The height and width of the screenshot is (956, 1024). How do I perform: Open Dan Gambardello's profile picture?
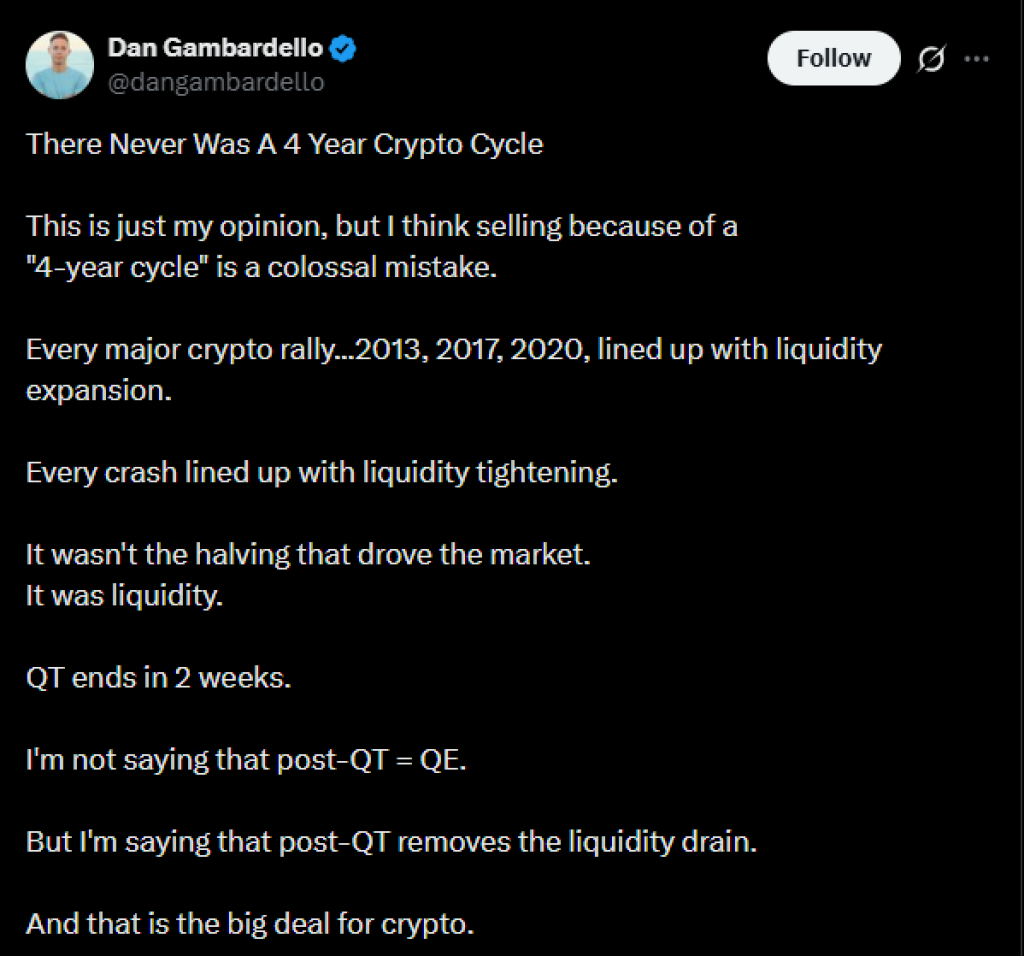coord(60,65)
